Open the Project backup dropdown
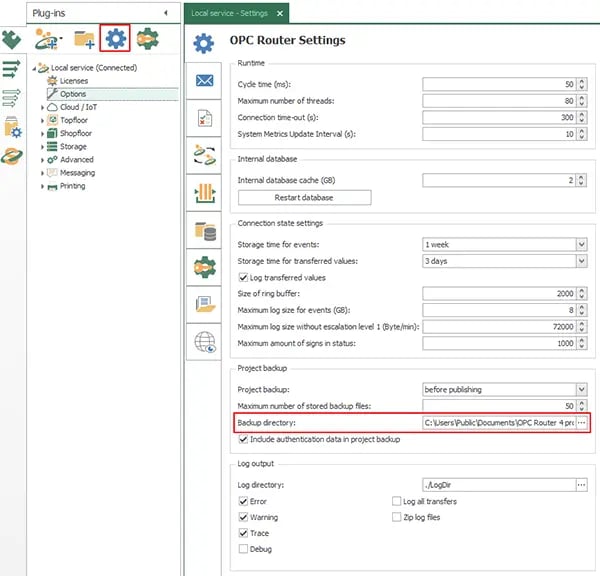Image resolution: width=600 pixels, height=576 pixels. [x=581, y=389]
